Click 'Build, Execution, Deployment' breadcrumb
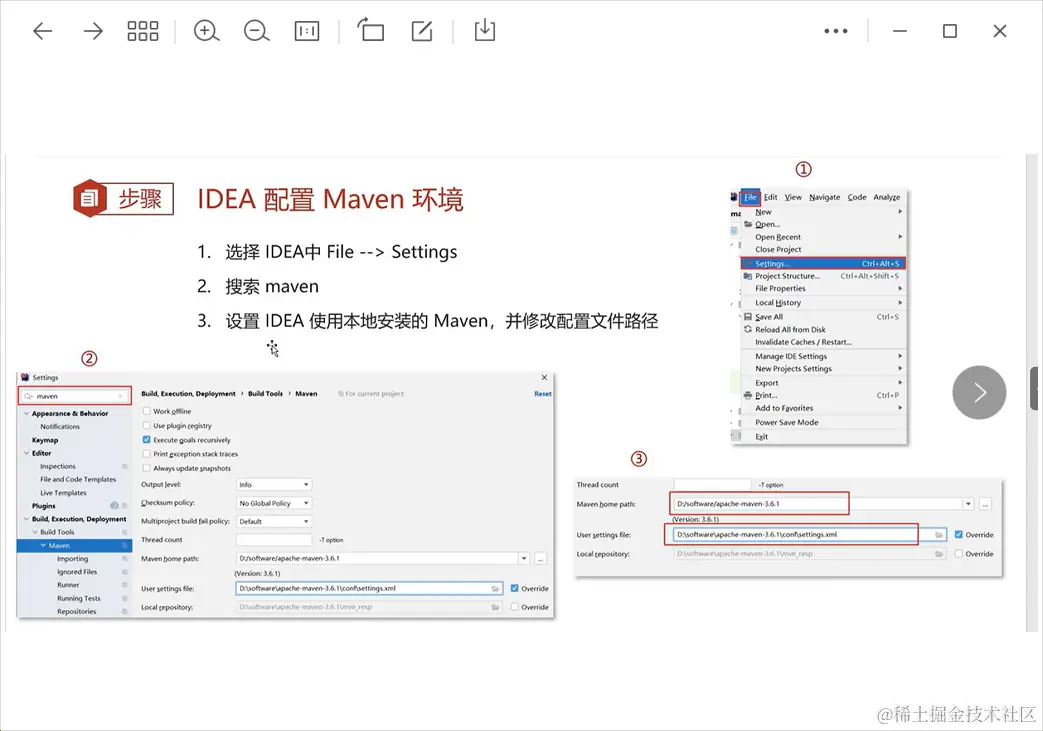 click(188, 394)
